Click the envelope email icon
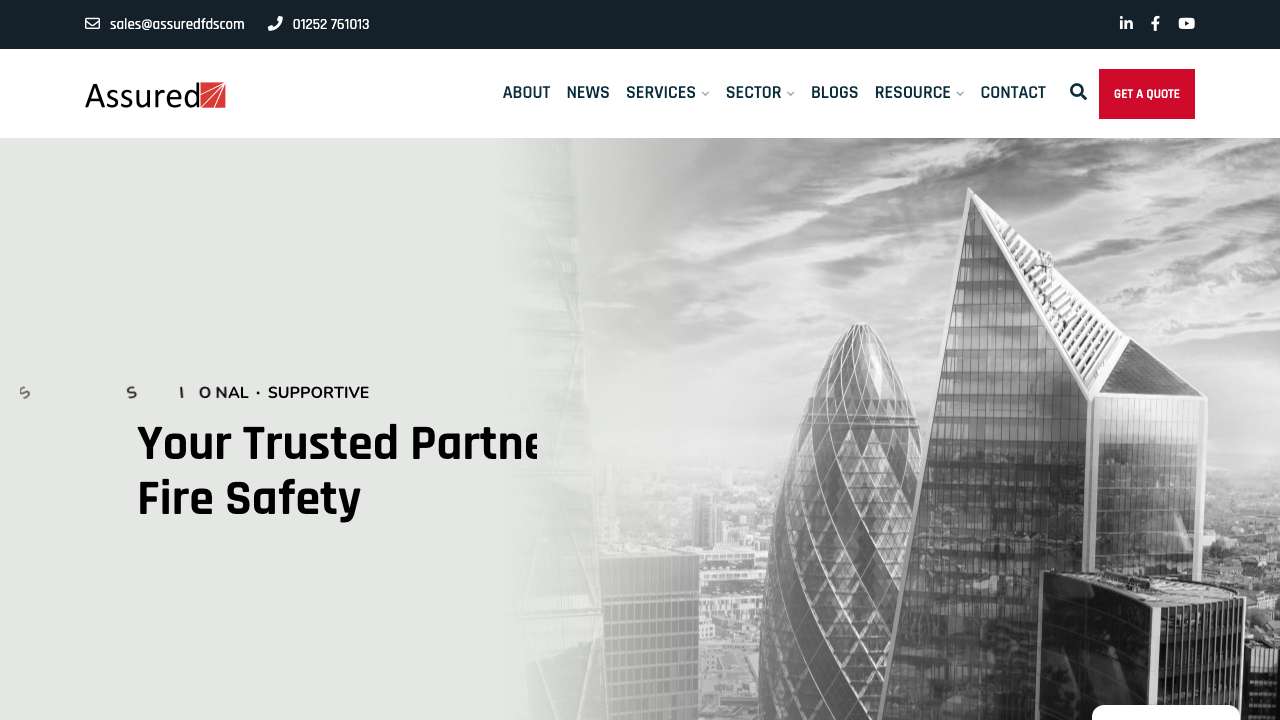The image size is (1280, 720). [x=92, y=24]
